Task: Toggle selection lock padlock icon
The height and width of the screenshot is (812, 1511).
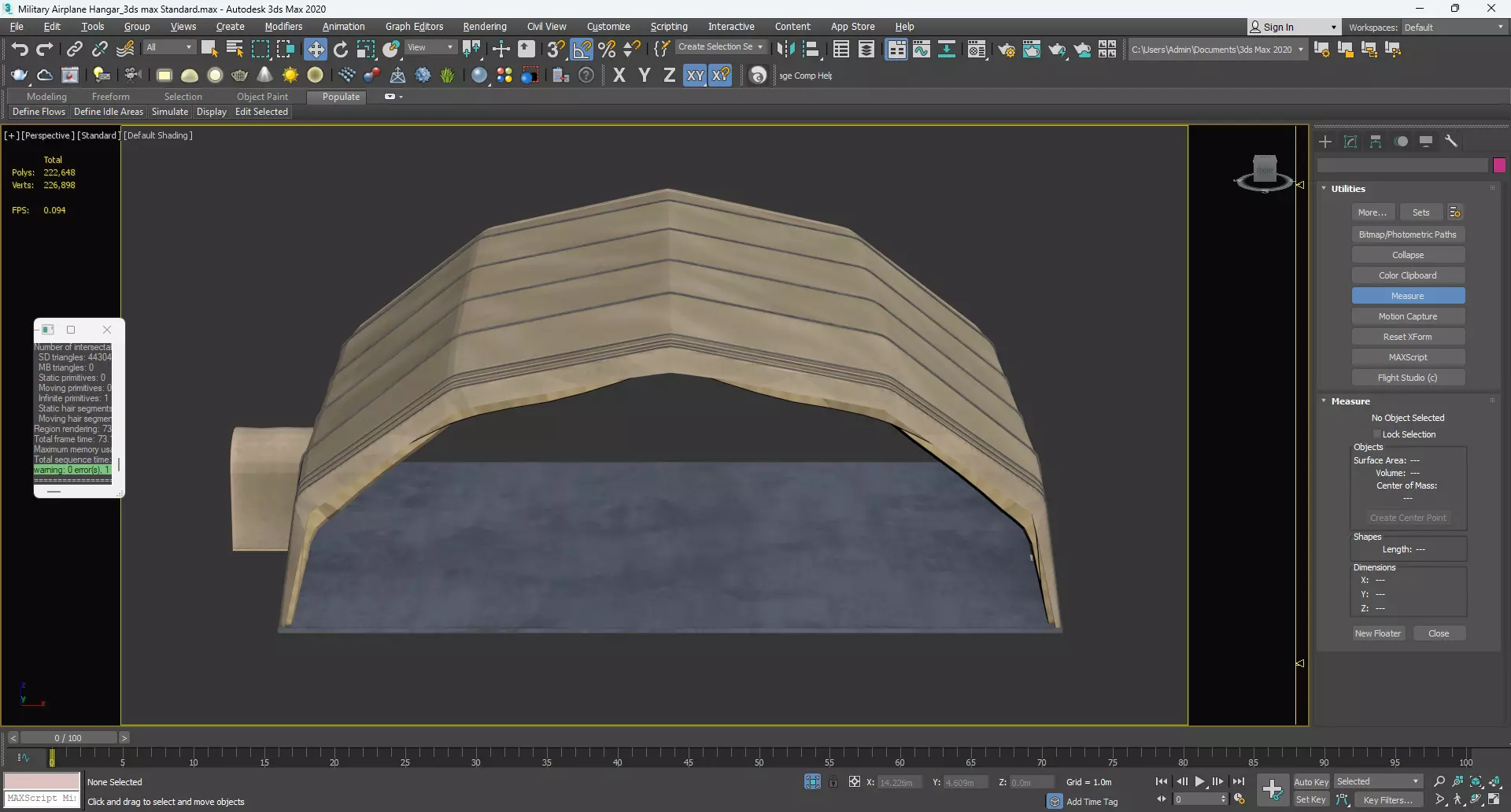Action: [x=833, y=782]
